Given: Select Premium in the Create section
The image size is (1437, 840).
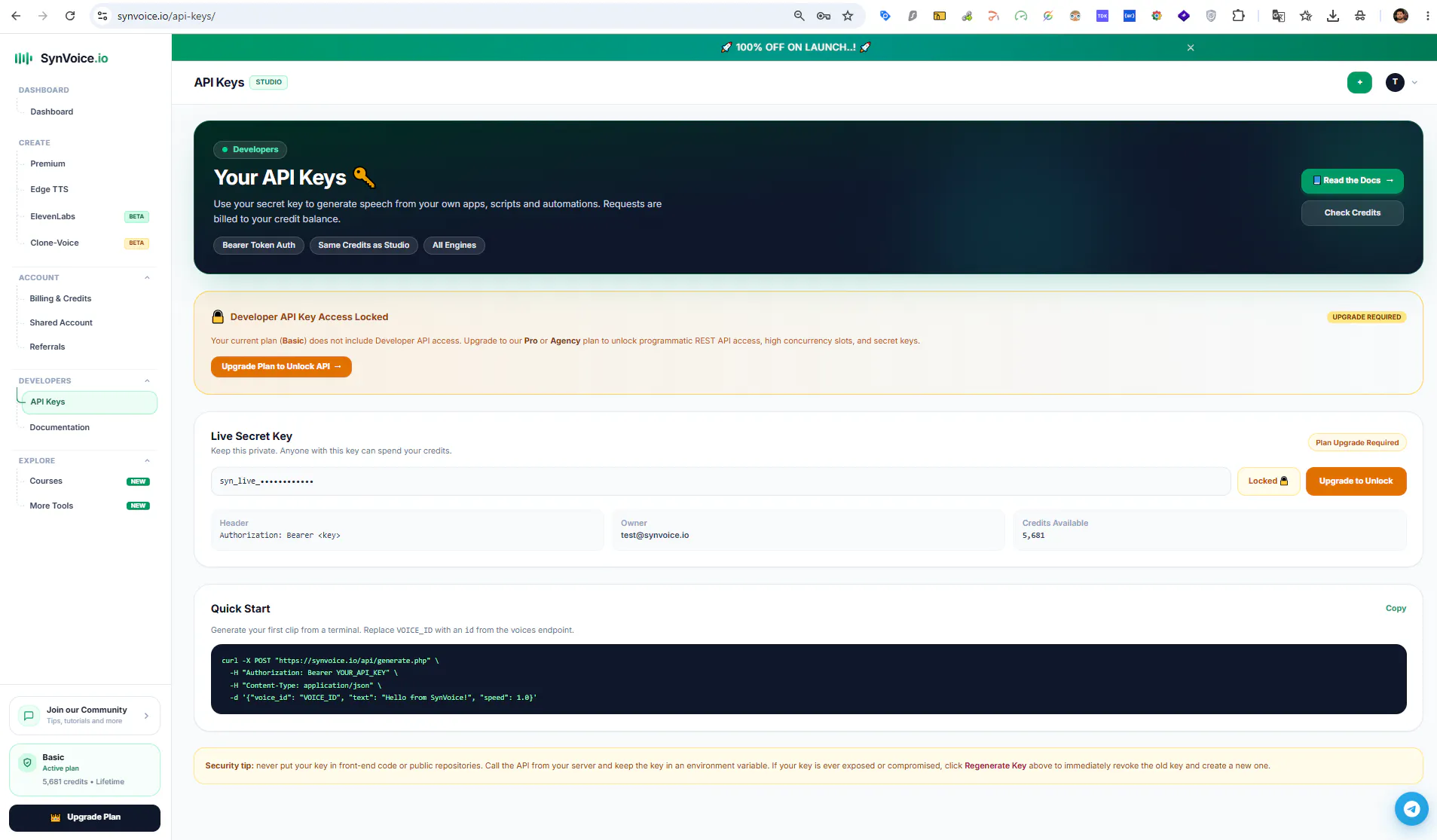Looking at the screenshot, I should pos(48,164).
